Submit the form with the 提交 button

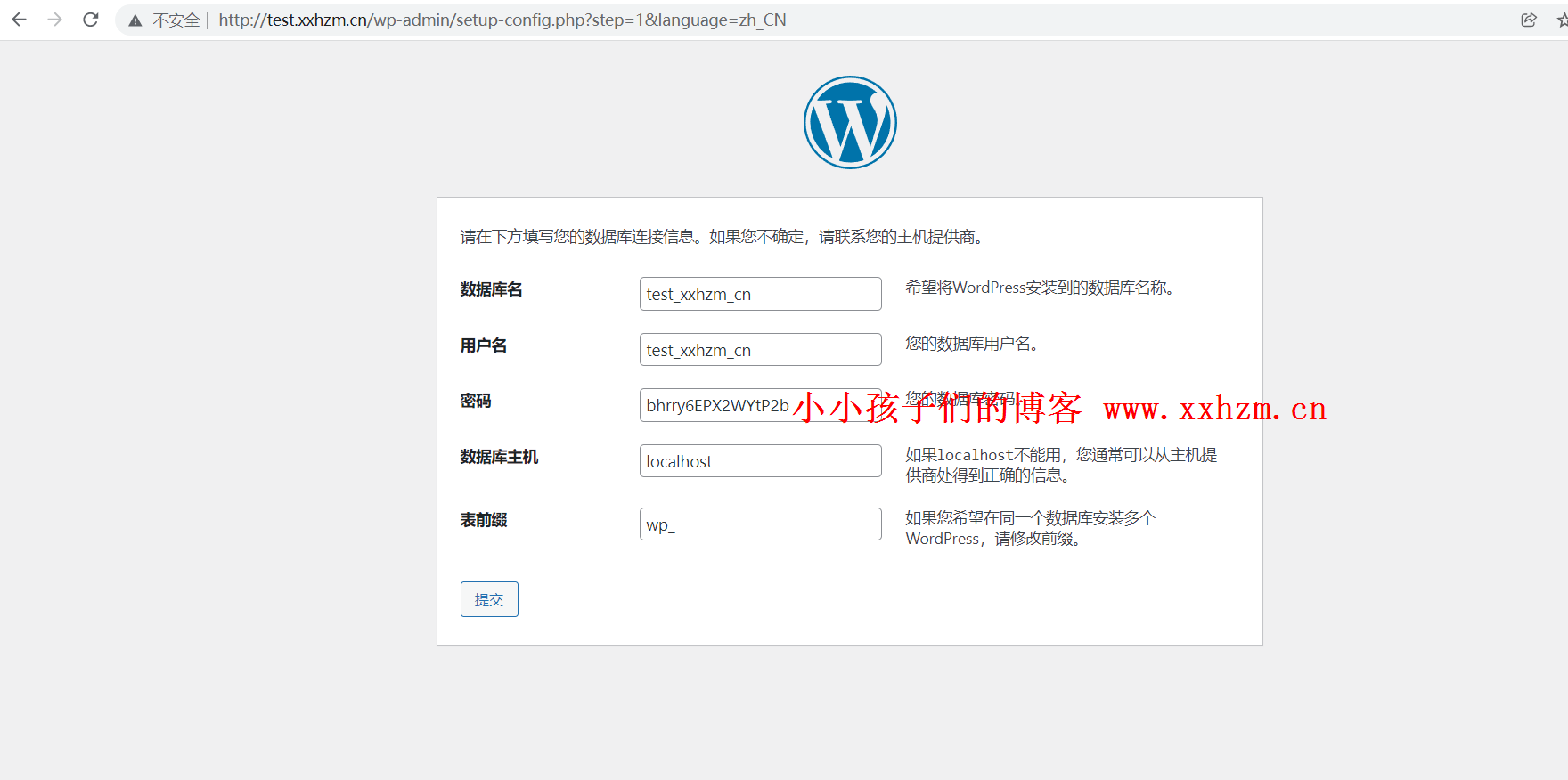tap(489, 599)
